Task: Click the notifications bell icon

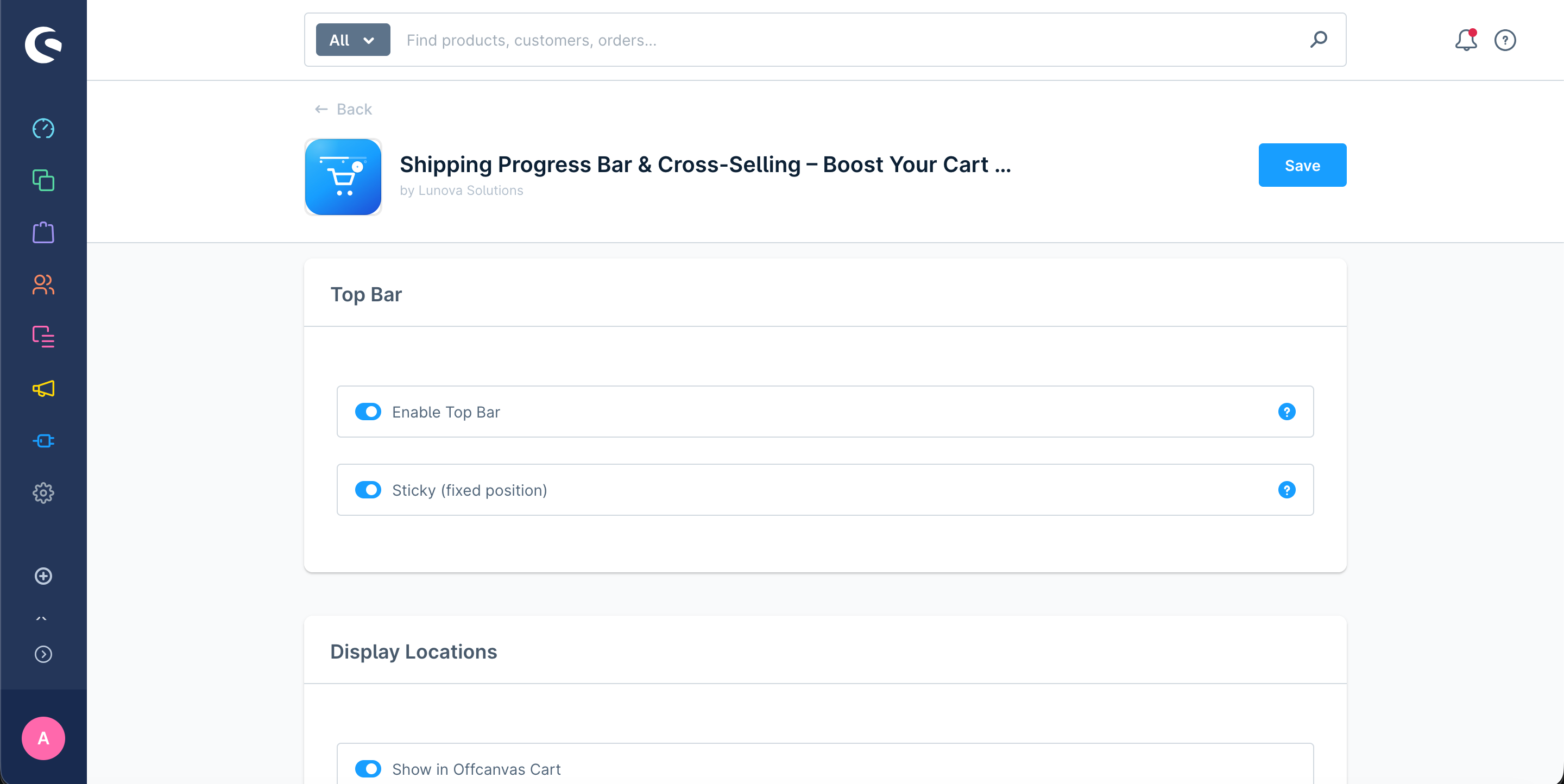Action: click(1466, 40)
